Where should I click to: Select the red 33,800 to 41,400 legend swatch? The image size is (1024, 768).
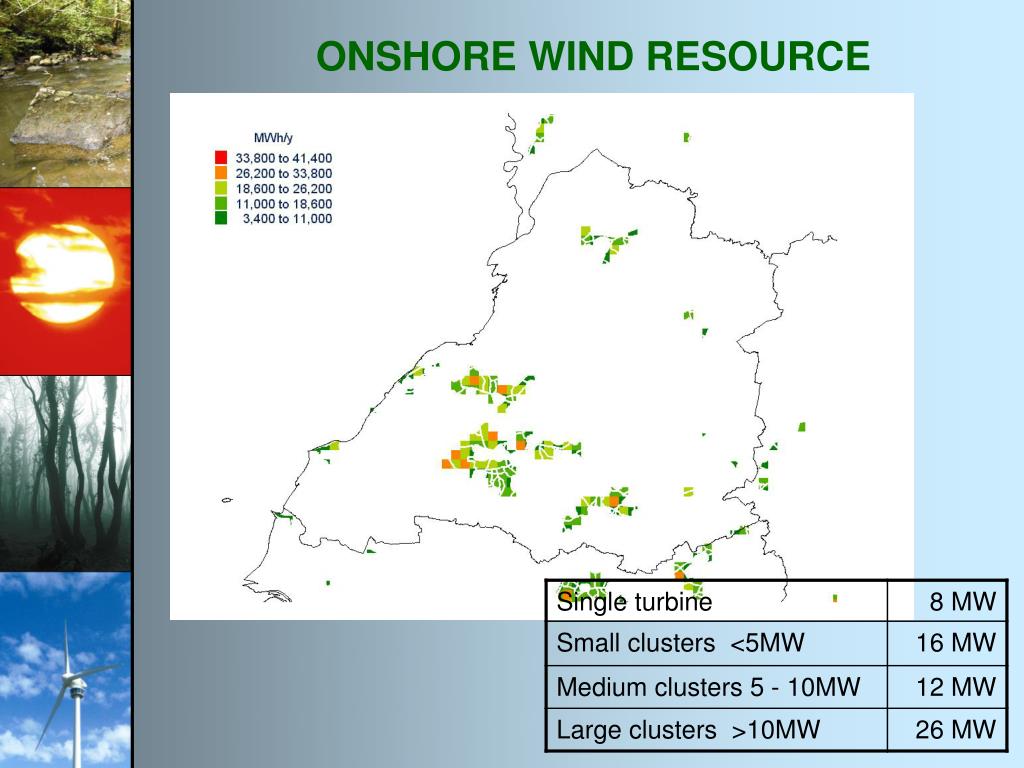tap(221, 157)
